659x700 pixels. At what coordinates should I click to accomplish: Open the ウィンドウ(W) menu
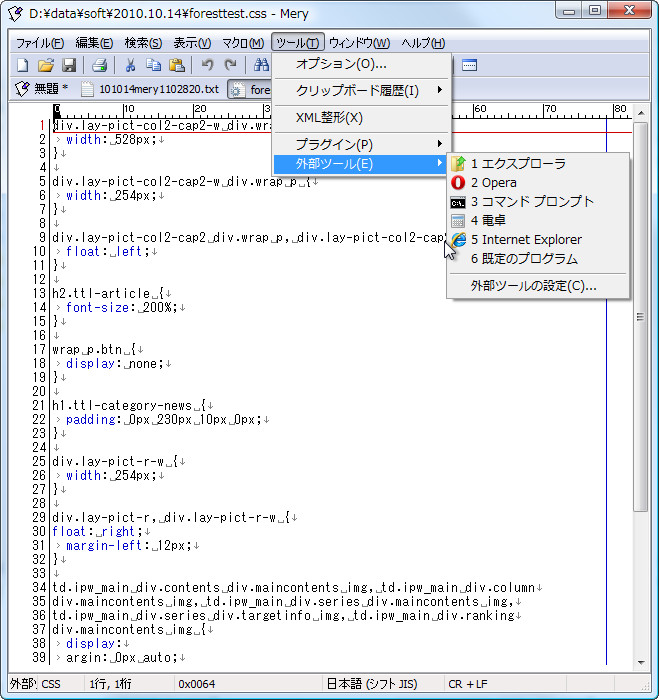pos(359,43)
